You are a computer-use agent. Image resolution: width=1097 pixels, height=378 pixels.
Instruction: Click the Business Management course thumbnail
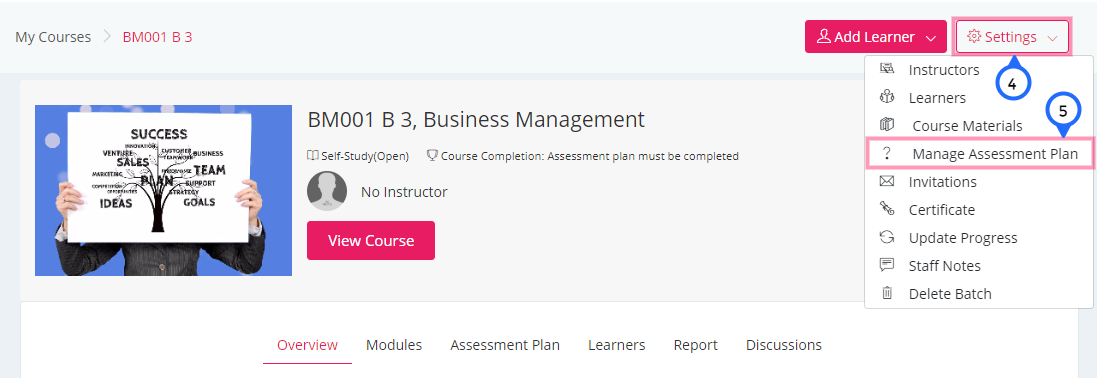click(163, 190)
